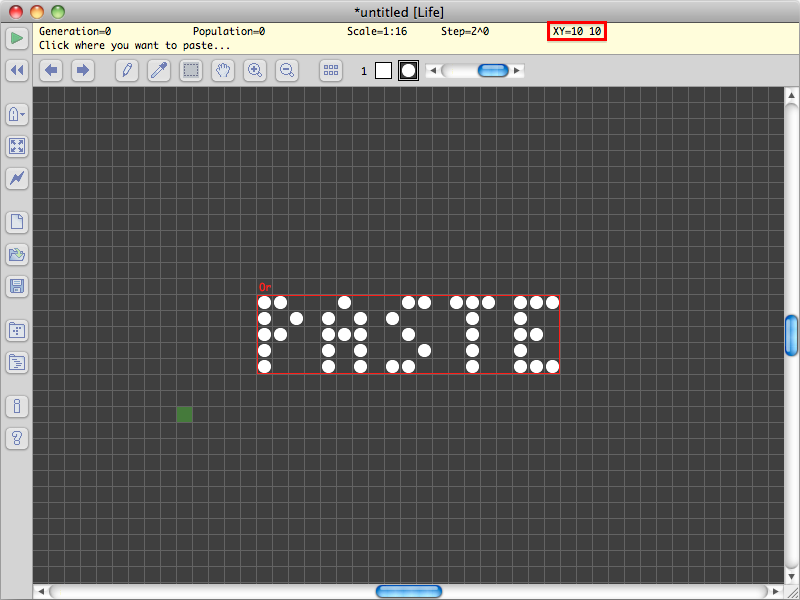800x600 pixels.
Task: Click the horizontal scrollbar left arrow
Action: point(41,591)
